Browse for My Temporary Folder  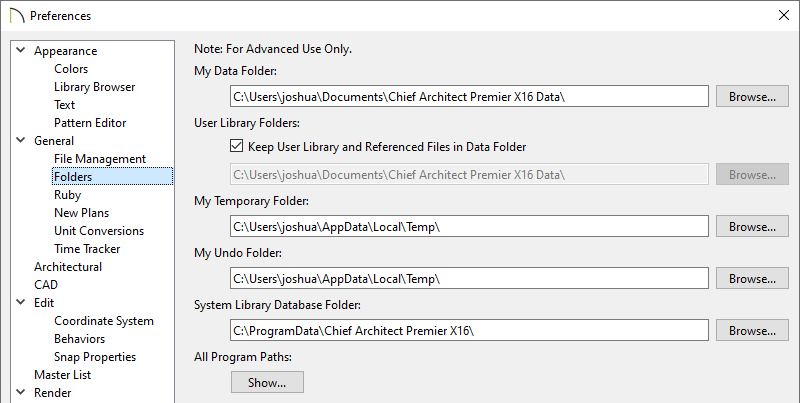coord(752,226)
